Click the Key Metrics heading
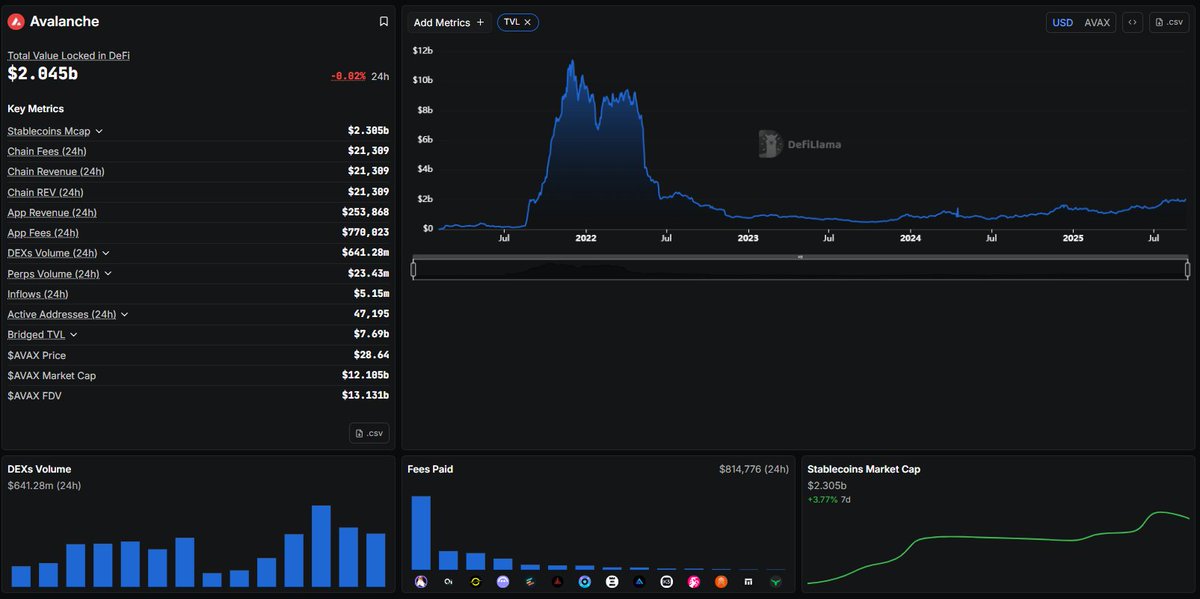 (35, 108)
